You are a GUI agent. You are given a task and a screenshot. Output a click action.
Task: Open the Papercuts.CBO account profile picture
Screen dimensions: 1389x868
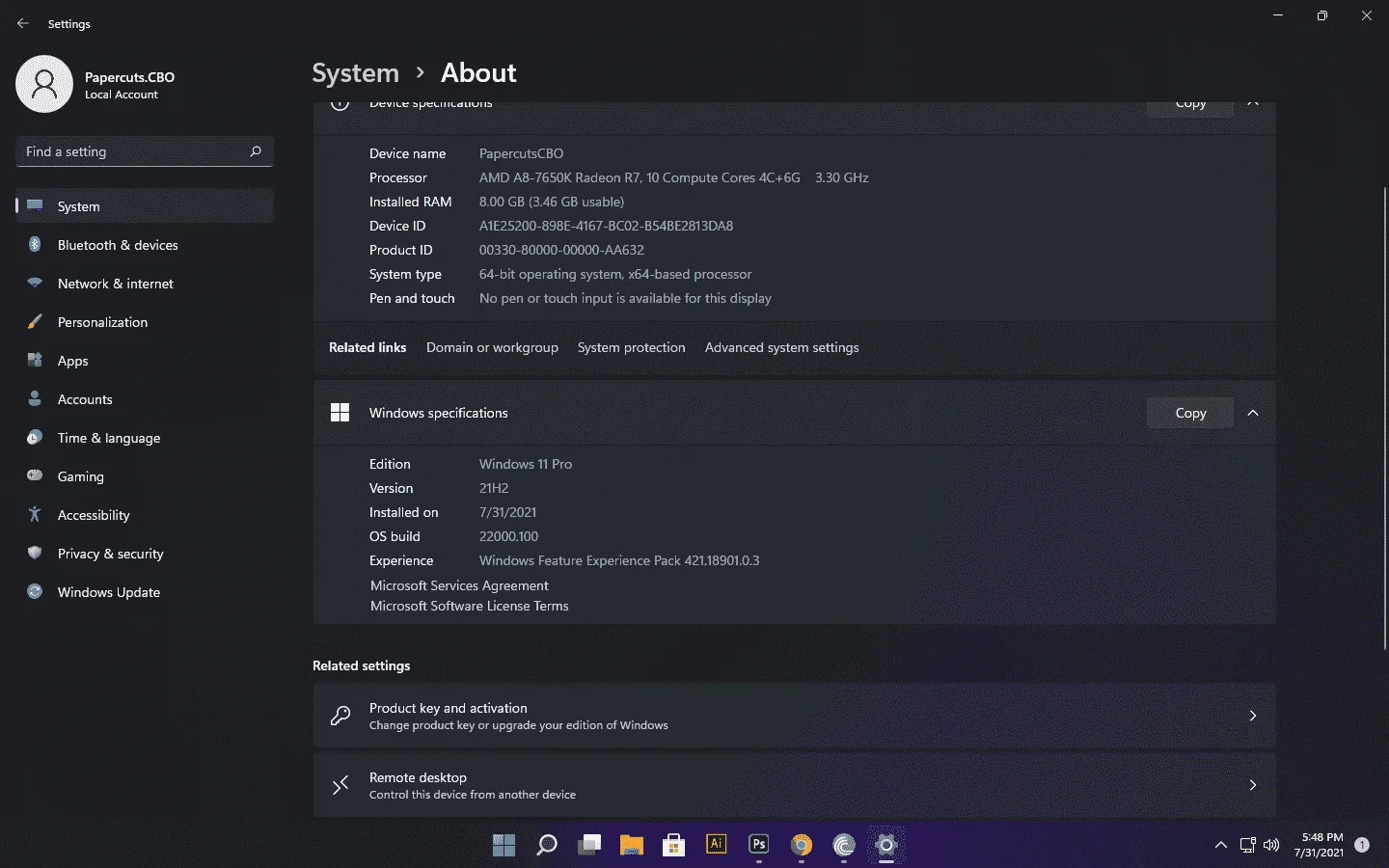click(x=44, y=84)
